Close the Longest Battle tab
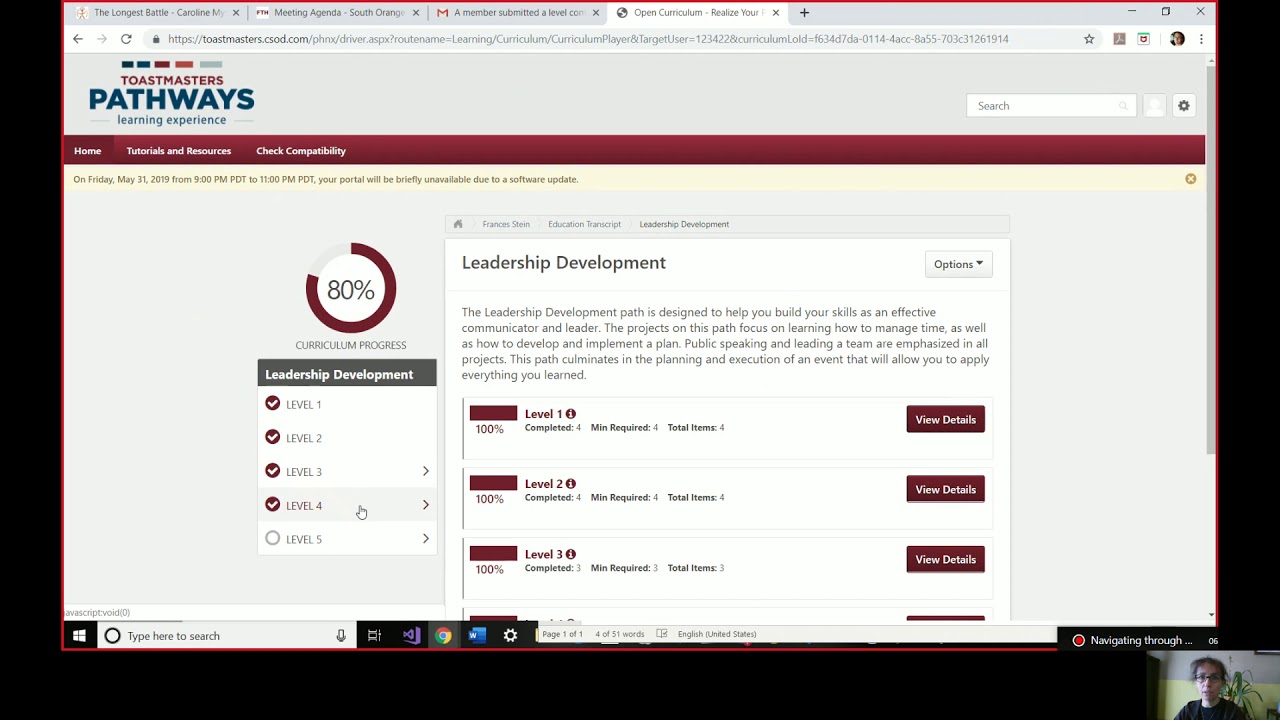This screenshot has height=720, width=1280. 236,13
